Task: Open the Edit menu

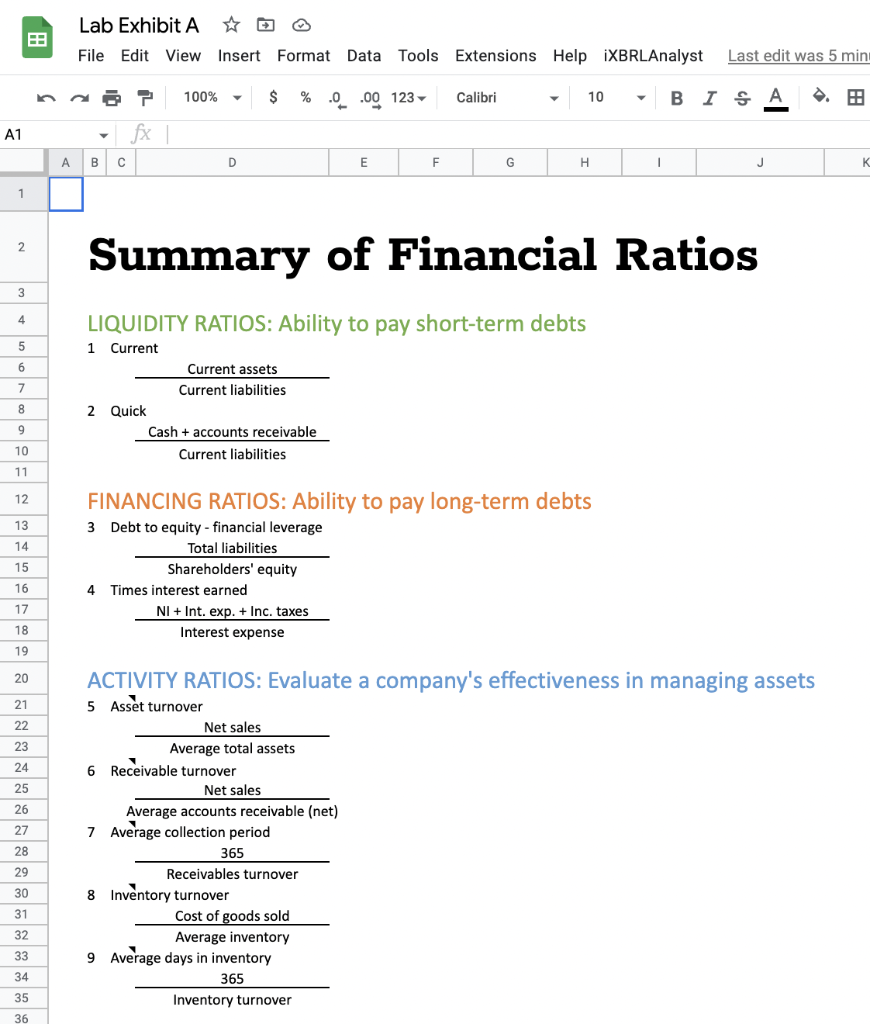Action: [x=135, y=56]
